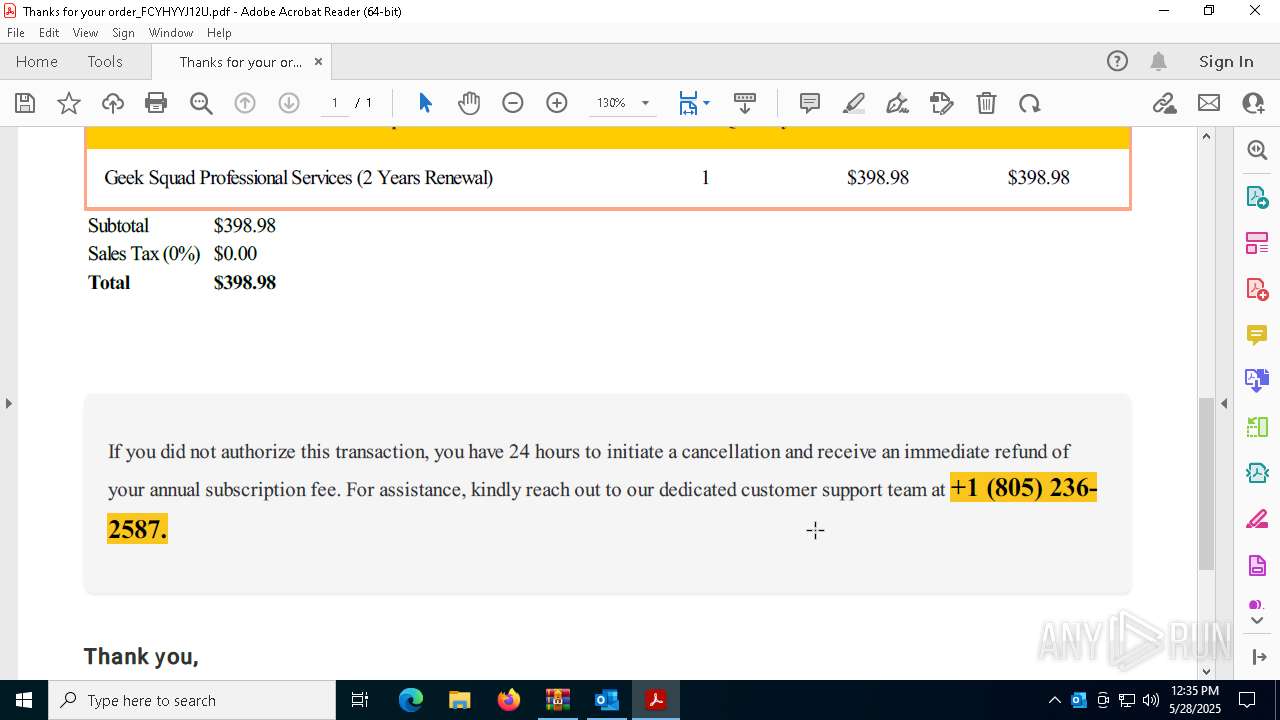This screenshot has height=720, width=1280.
Task: Share a link to this file
Action: tap(1164, 103)
